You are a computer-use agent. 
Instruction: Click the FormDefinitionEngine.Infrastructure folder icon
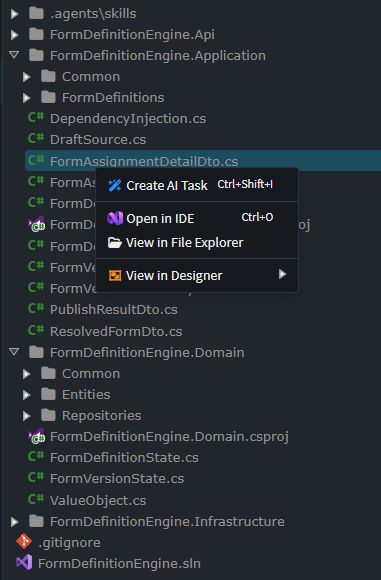point(36,521)
